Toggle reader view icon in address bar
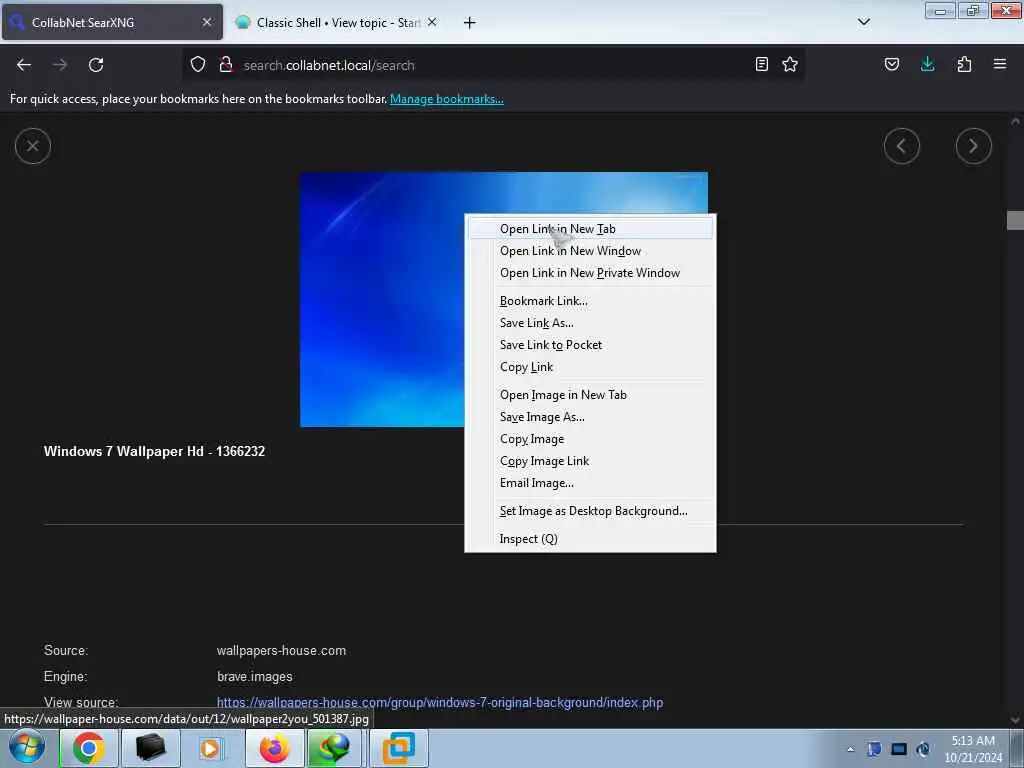This screenshot has height=768, width=1024. click(x=761, y=64)
